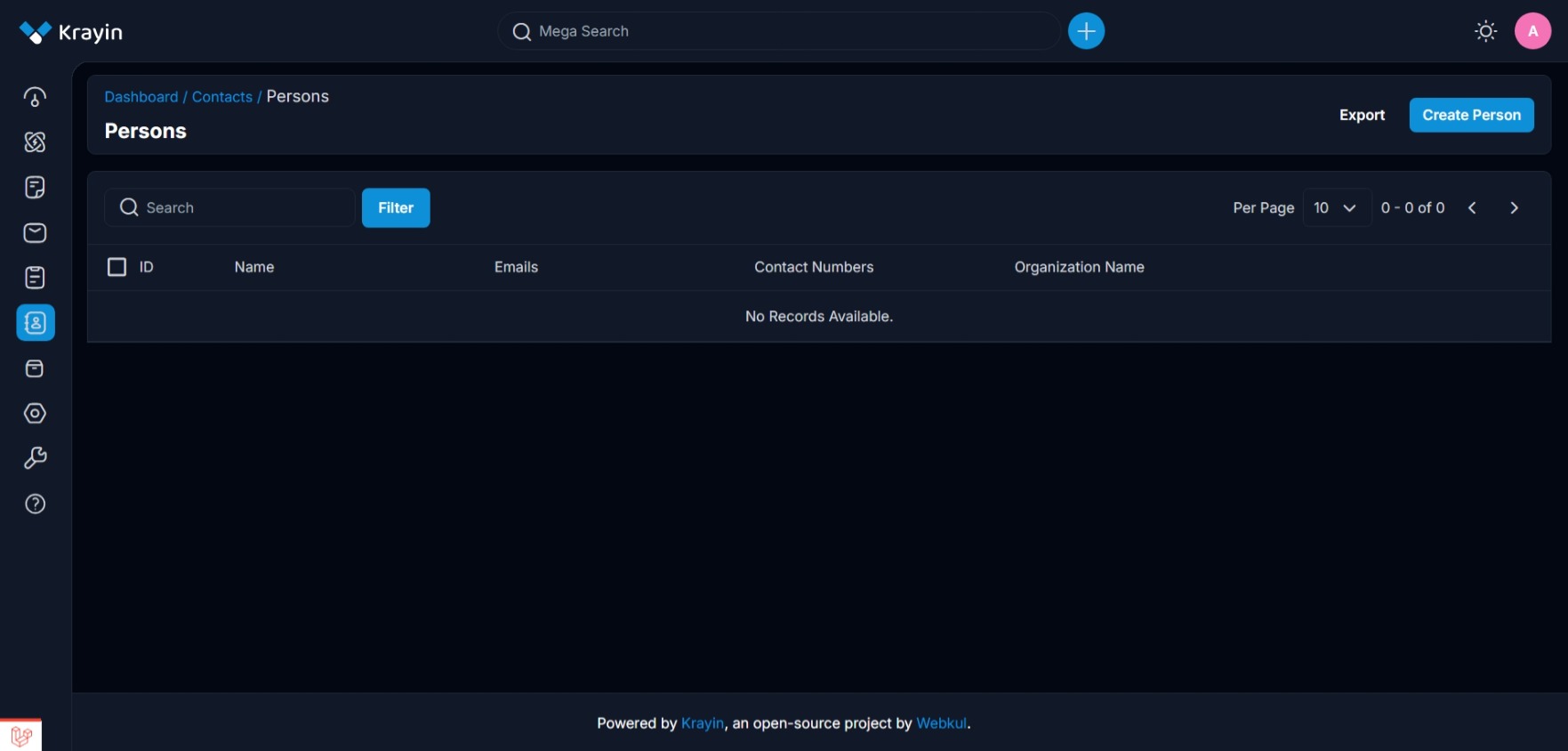Image resolution: width=1568 pixels, height=751 pixels.
Task: Go to the next page with the arrow
Action: click(1514, 207)
